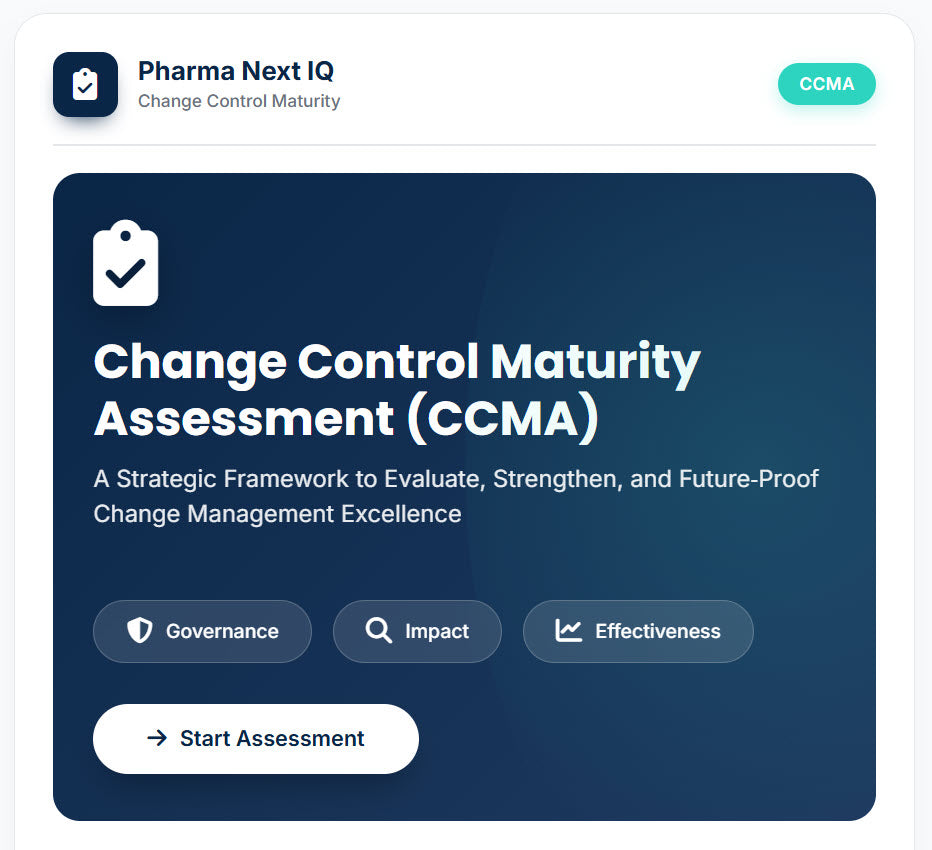Screen dimensions: 932x850
Task: Click the magnifying glass icon beside Impact
Action: pos(378,631)
